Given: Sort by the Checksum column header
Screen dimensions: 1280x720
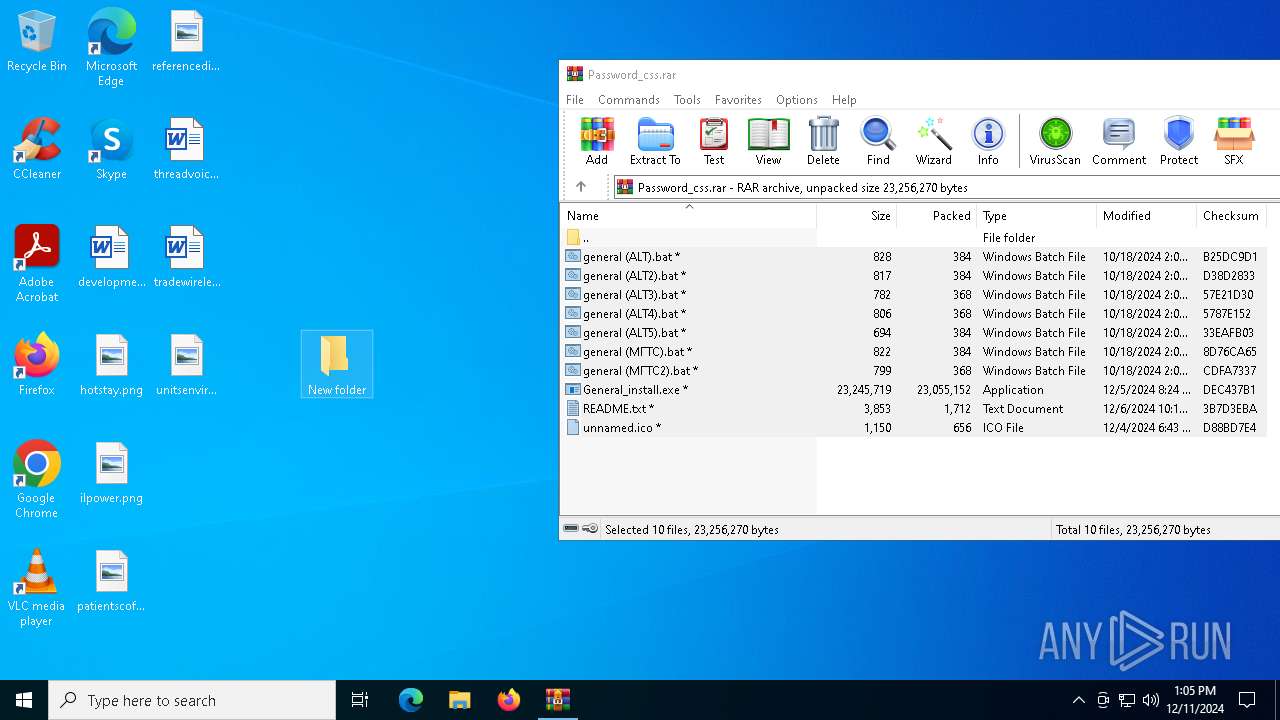Looking at the screenshot, I should (x=1231, y=216).
